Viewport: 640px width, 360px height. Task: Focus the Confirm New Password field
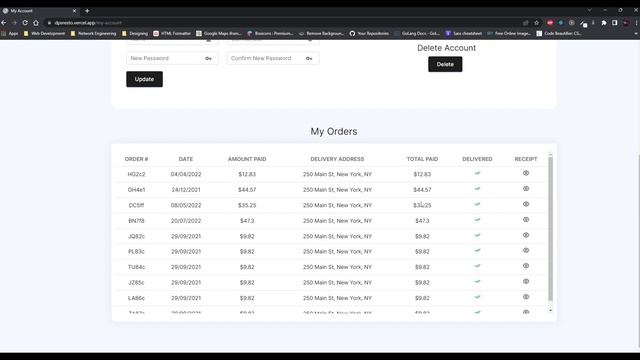coord(273,58)
